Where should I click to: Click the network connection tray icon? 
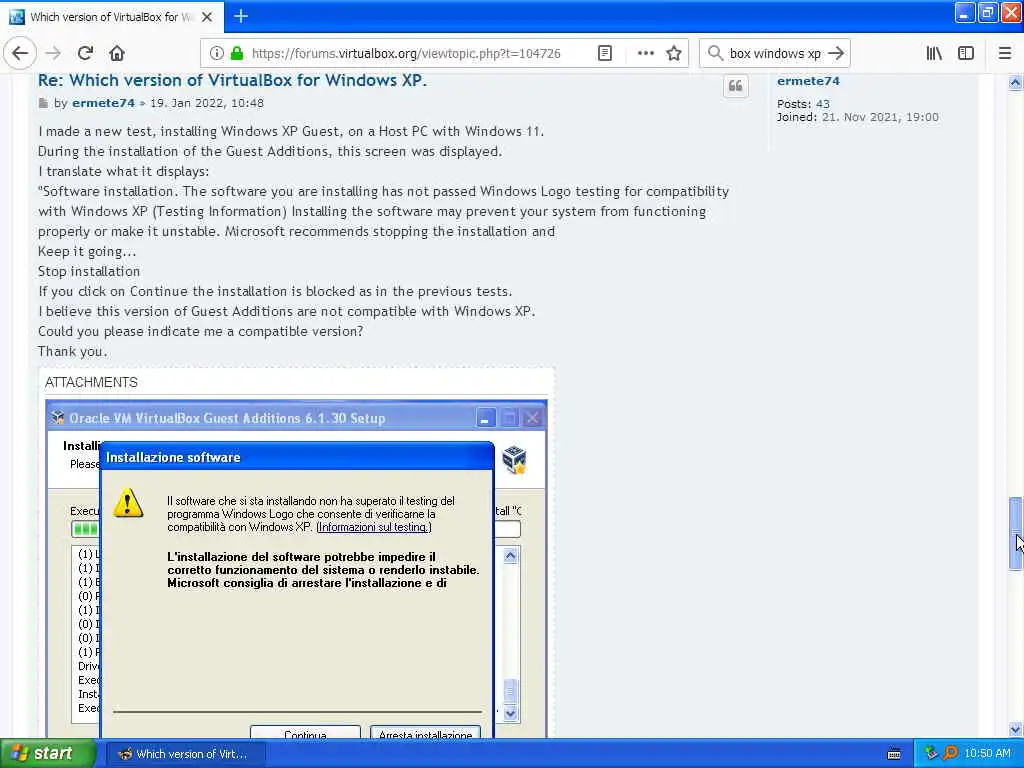[x=931, y=753]
